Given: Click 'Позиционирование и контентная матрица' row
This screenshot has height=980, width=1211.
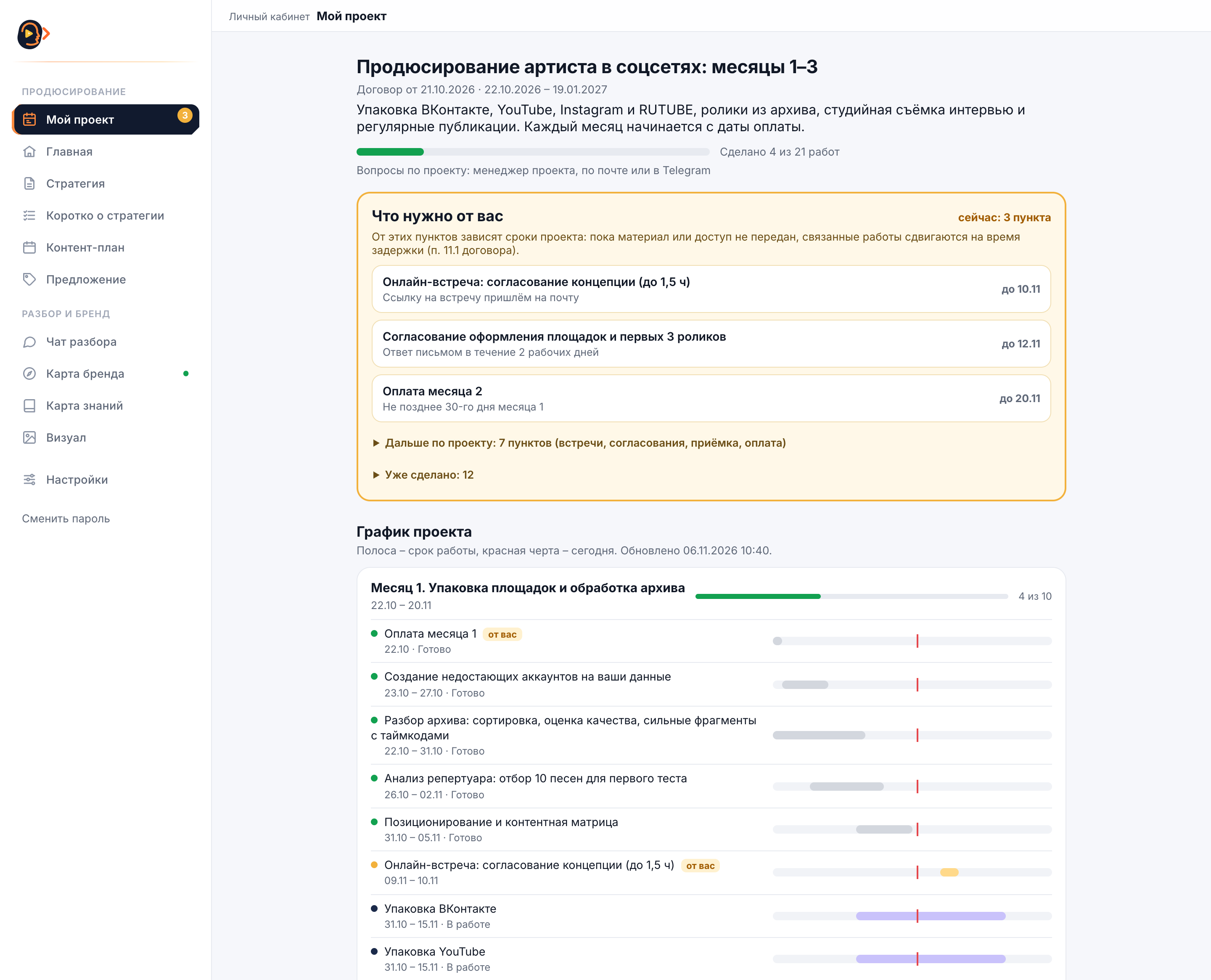Looking at the screenshot, I should tap(711, 829).
